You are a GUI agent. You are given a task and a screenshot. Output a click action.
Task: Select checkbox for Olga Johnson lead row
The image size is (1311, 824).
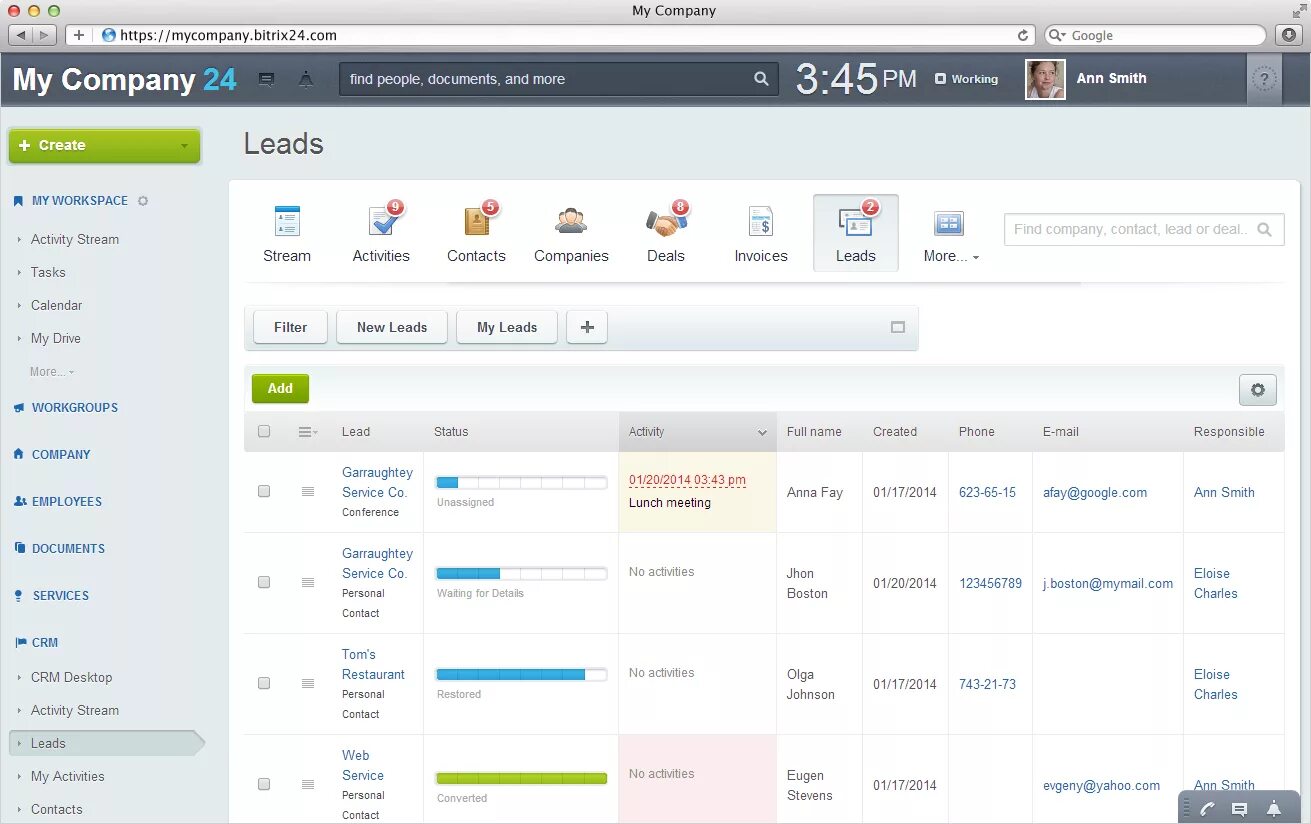[264, 684]
